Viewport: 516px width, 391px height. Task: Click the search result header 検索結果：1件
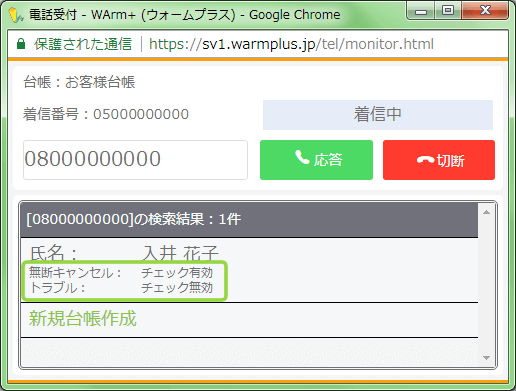[249, 220]
